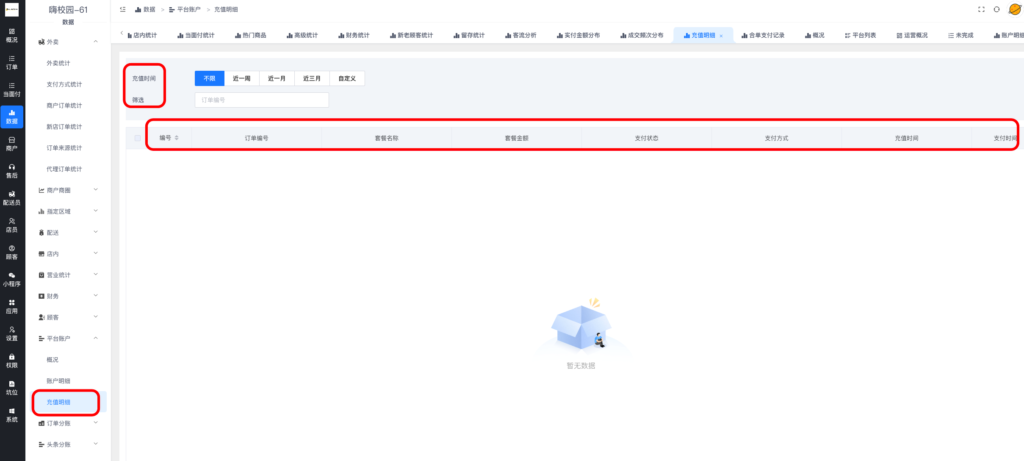This screenshot has width=1024, height=461.
Task: Collapse the 平台账户 menu group chevron
Action: click(96, 338)
